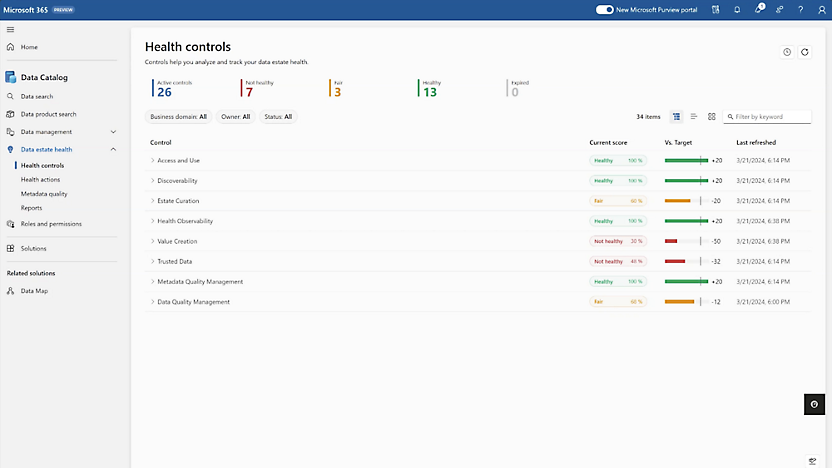Open the hamburger navigation menu
This screenshot has width=832, height=468.
pos(10,30)
